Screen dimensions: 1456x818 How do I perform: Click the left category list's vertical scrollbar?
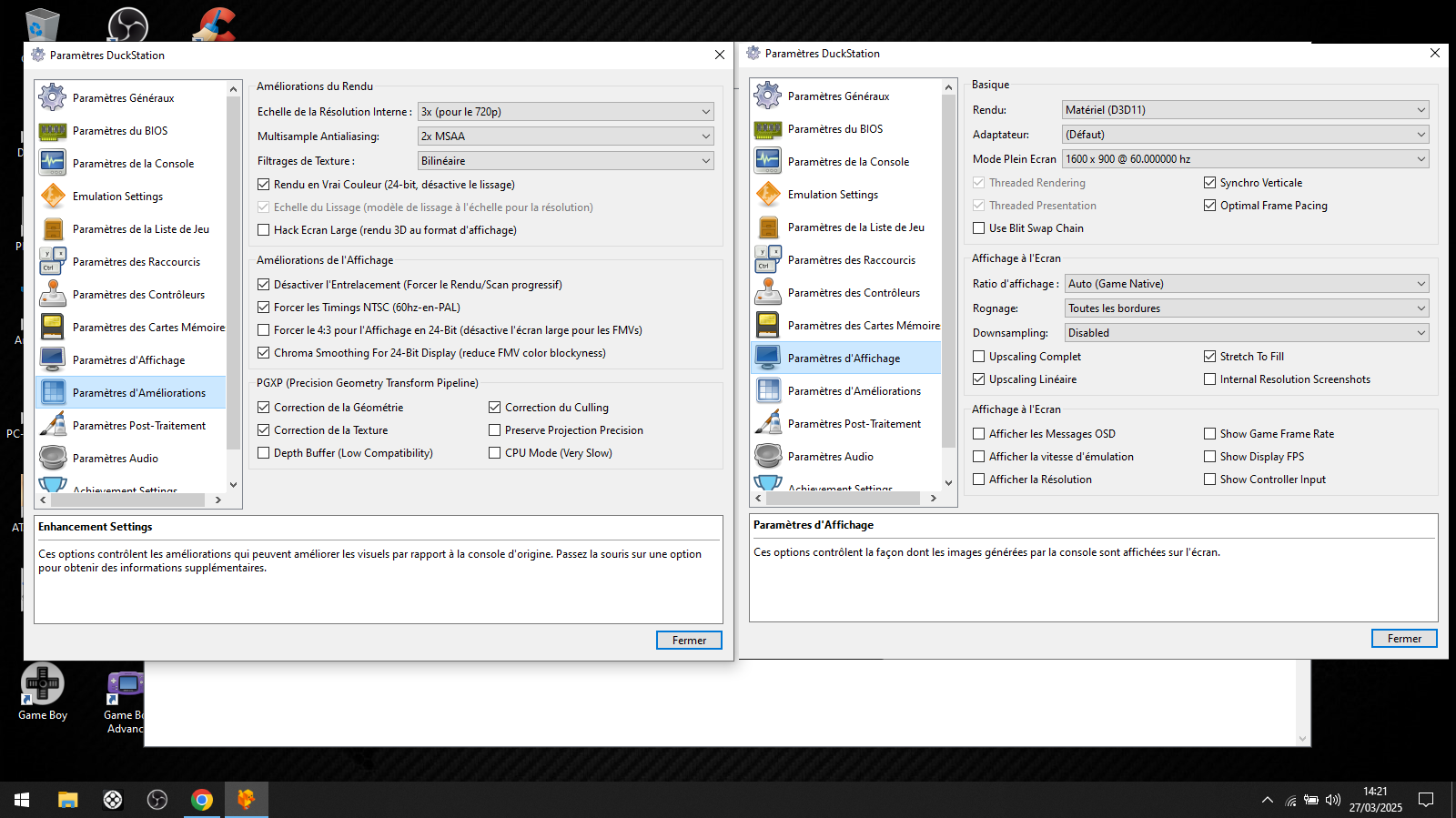(x=233, y=273)
